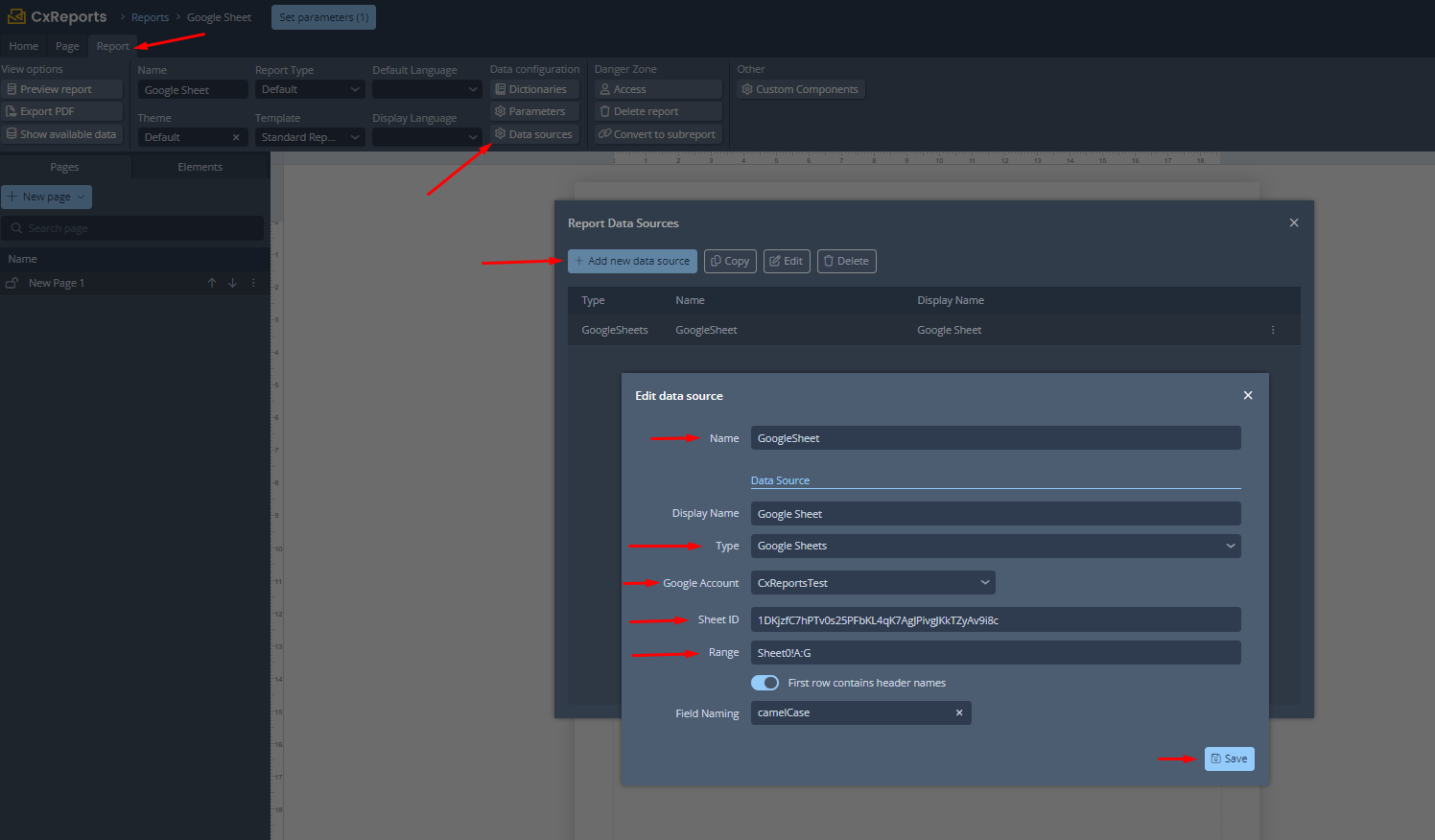1435x840 pixels.
Task: Toggle First row contains header names
Action: pos(765,683)
